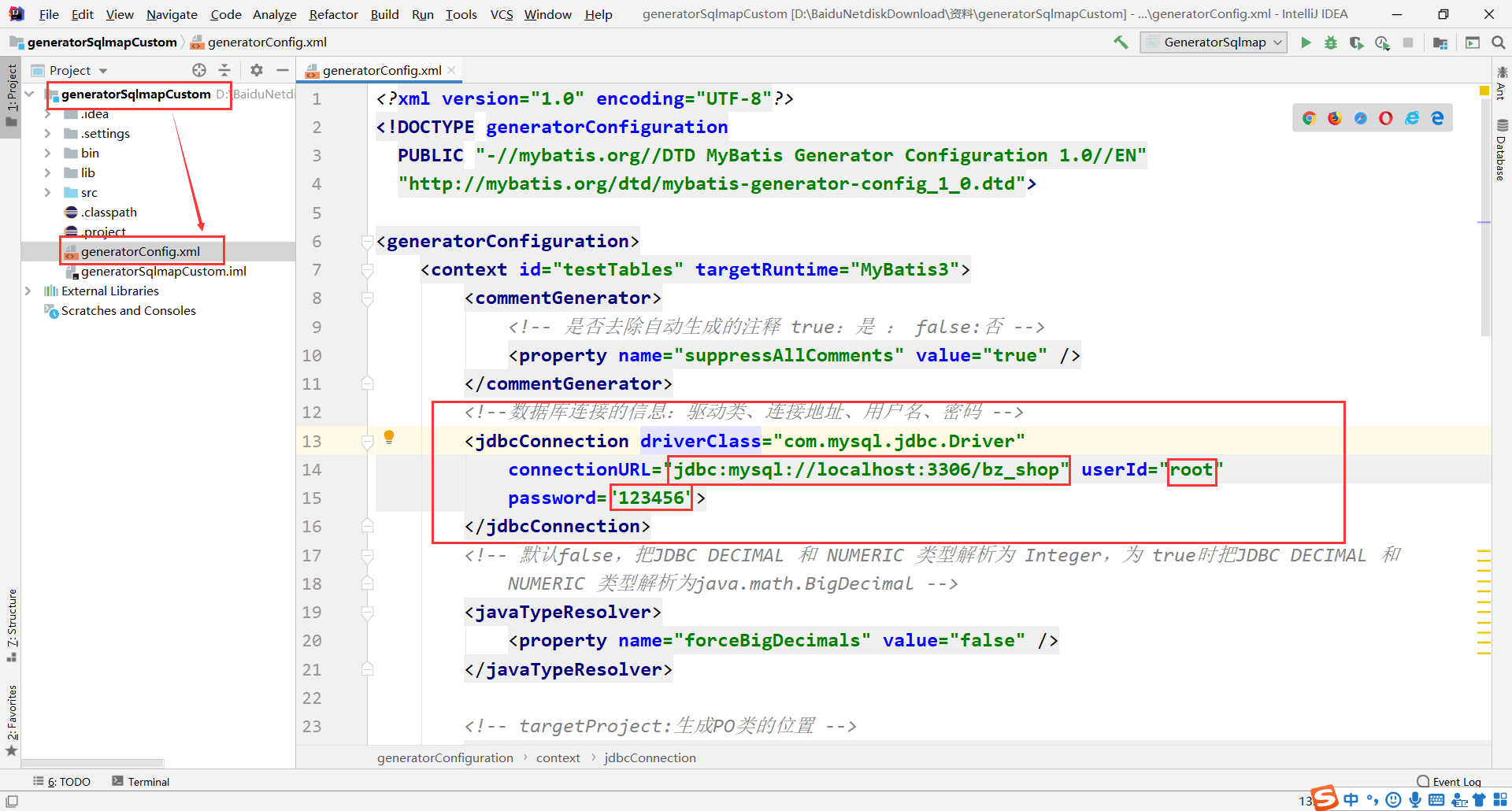Toggle Chinese/English mode in IME bar
The width and height of the screenshot is (1512, 811).
point(1351,800)
